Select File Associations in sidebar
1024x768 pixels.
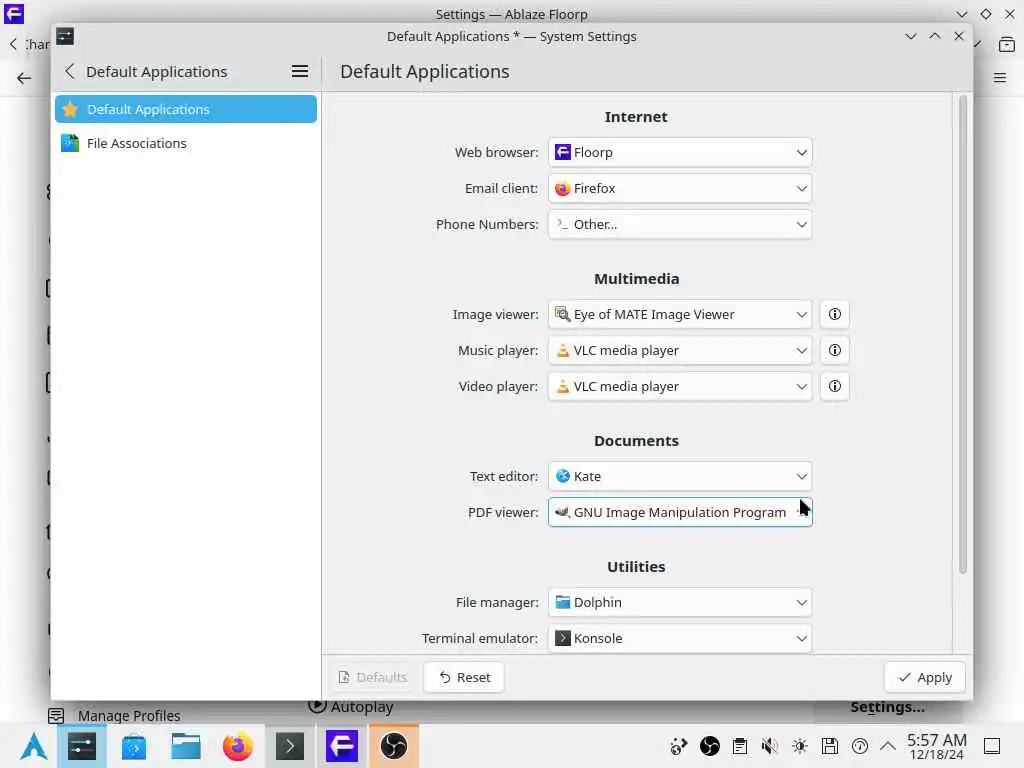[x=186, y=143]
